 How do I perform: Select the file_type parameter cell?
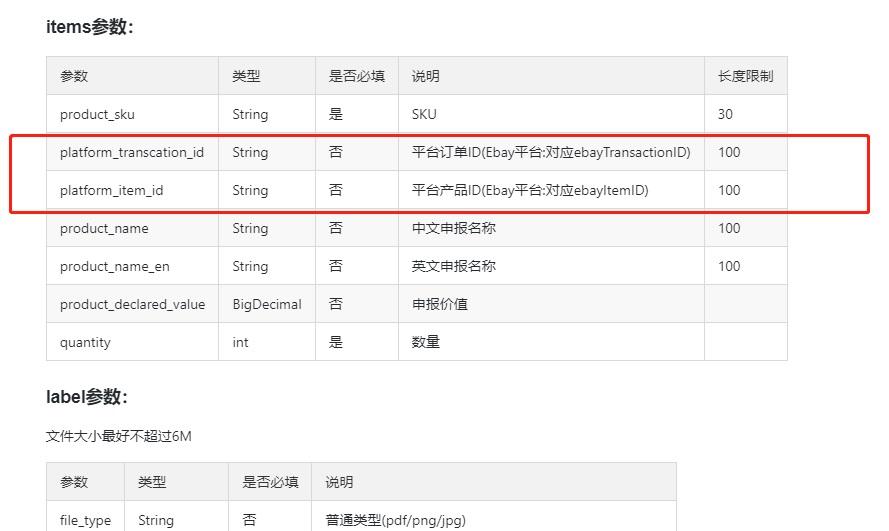pos(85,520)
